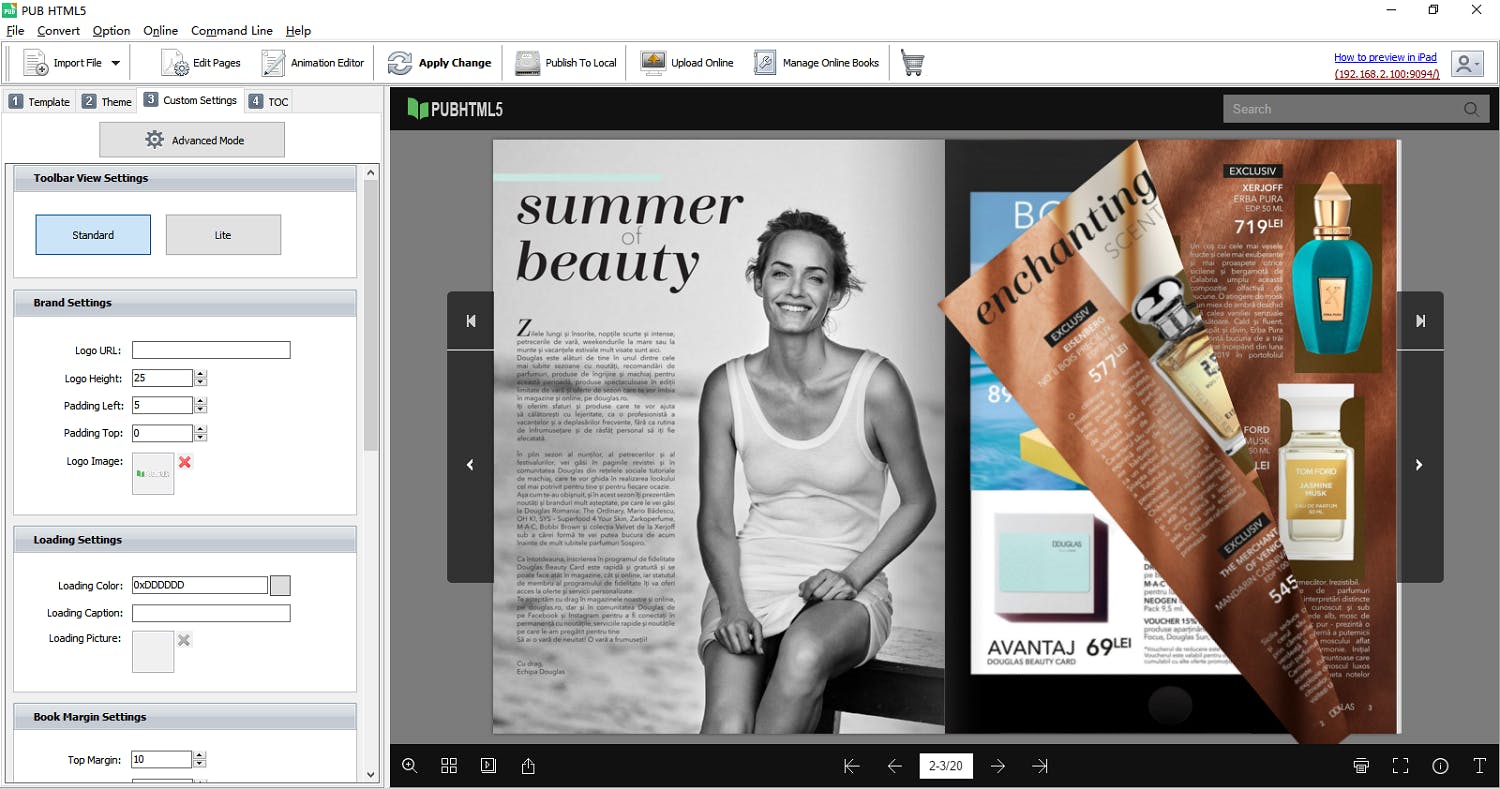Click the Loading Caption input field

[211, 613]
